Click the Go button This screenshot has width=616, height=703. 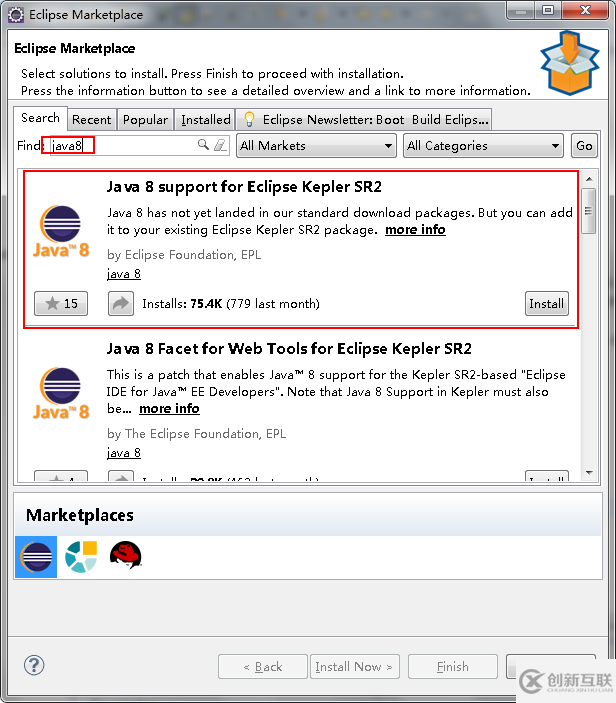[x=584, y=146]
